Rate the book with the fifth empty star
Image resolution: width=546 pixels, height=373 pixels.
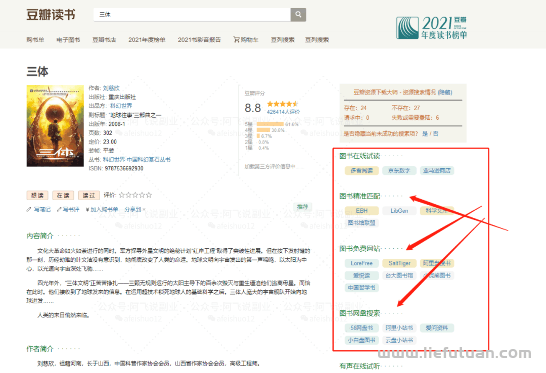click(149, 195)
